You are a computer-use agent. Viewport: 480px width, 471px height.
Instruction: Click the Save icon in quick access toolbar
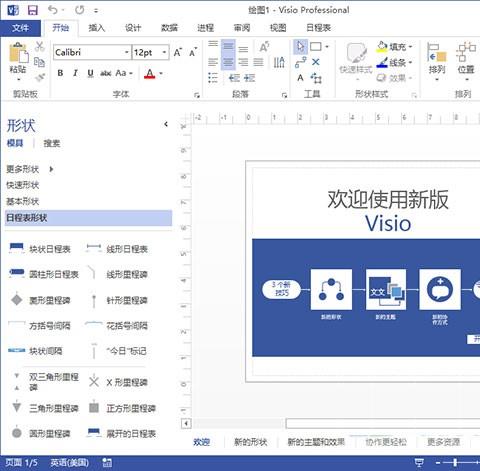[33, 10]
